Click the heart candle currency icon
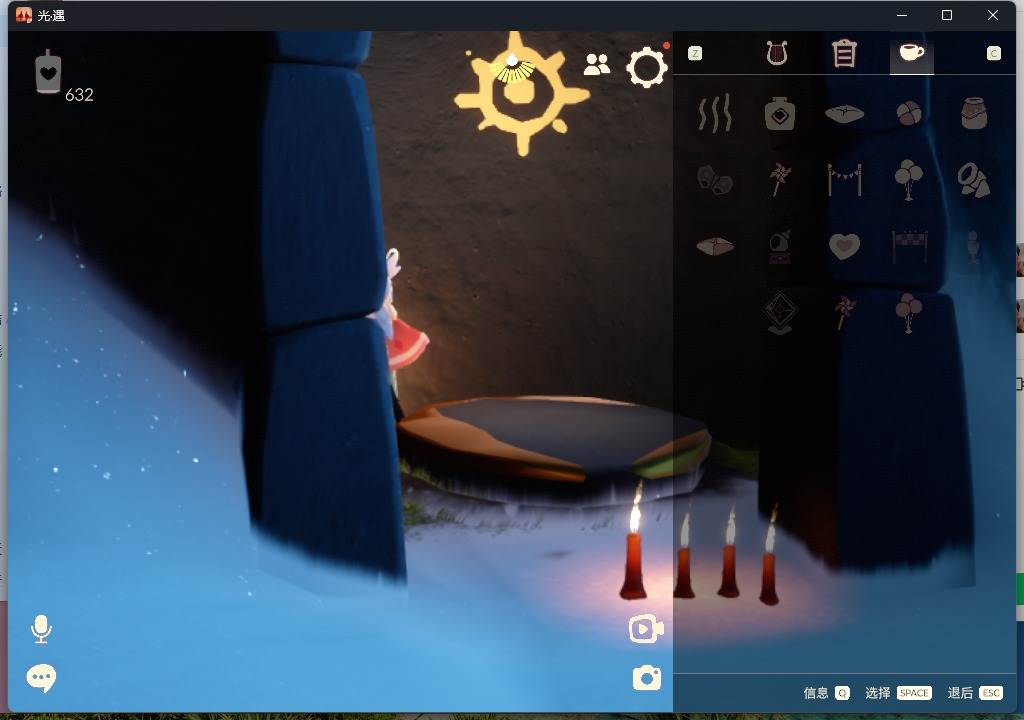1024x720 pixels. tap(48, 71)
